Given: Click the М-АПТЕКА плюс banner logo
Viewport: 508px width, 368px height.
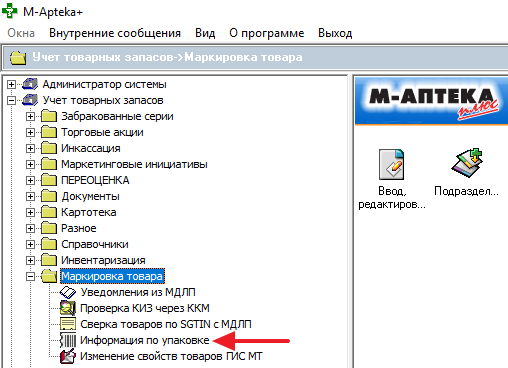Looking at the screenshot, I should coord(431,101).
